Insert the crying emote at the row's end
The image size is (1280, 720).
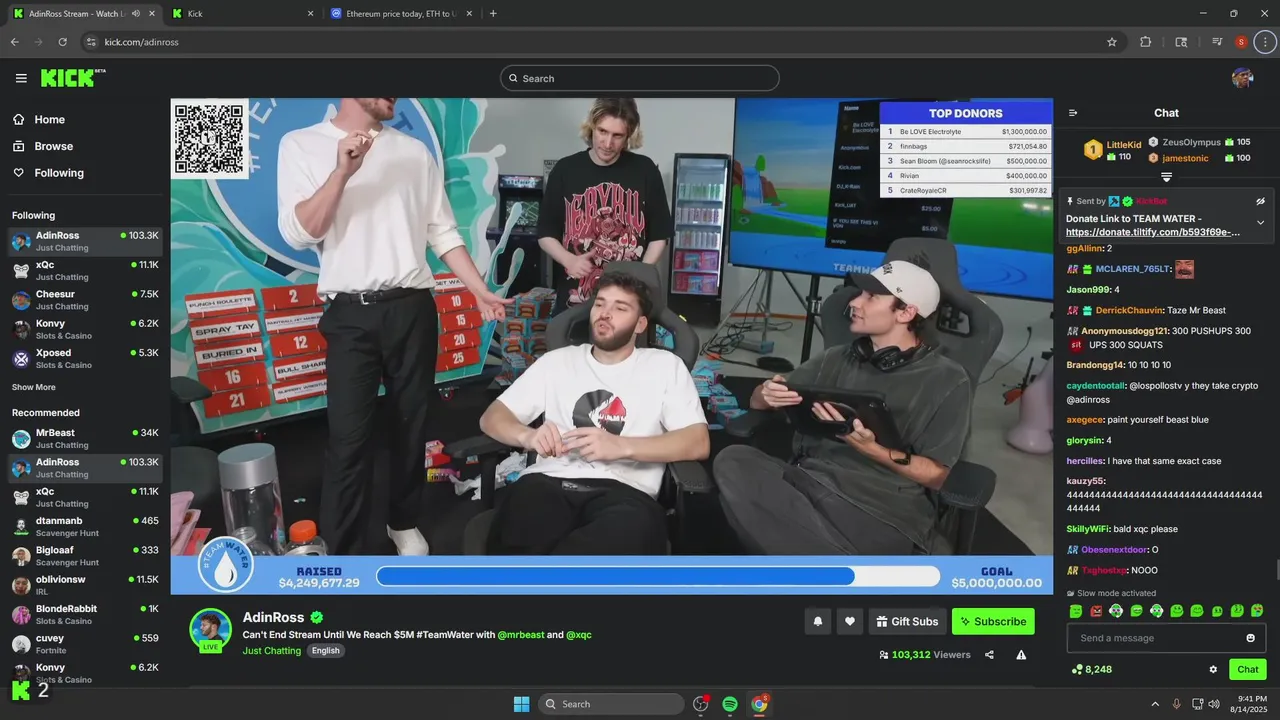coord(1257,610)
